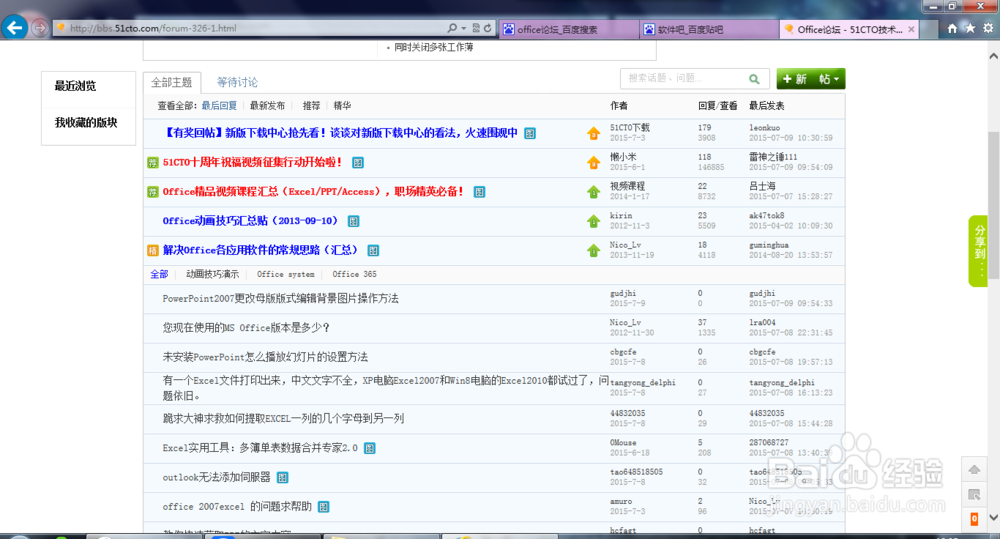Click the orange feedback icon at bottom right

974,519
